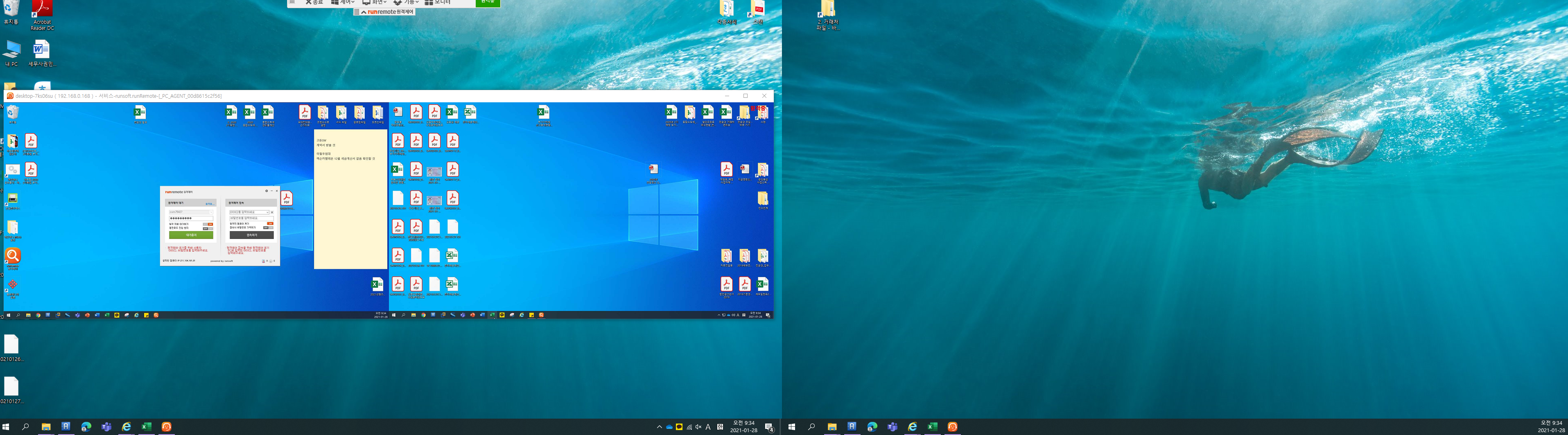The width and height of the screenshot is (1568, 435).
Task: Click the 비밀번호를 입력하세요 password field
Action: [x=251, y=218]
